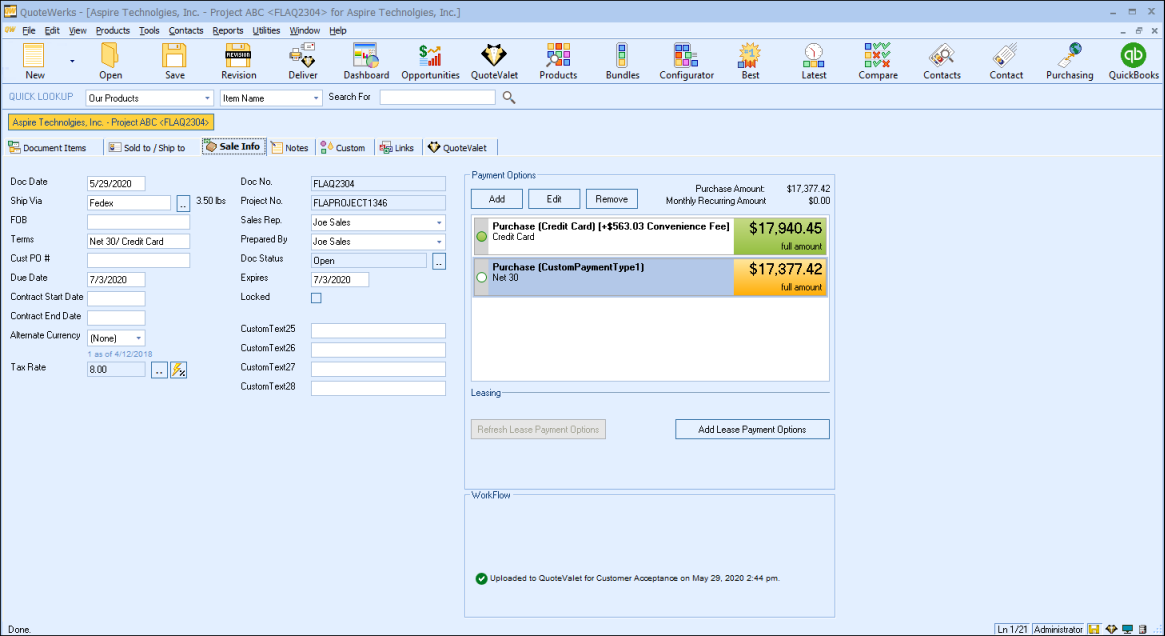
Task: Open the Reports menu
Action: pyautogui.click(x=228, y=31)
